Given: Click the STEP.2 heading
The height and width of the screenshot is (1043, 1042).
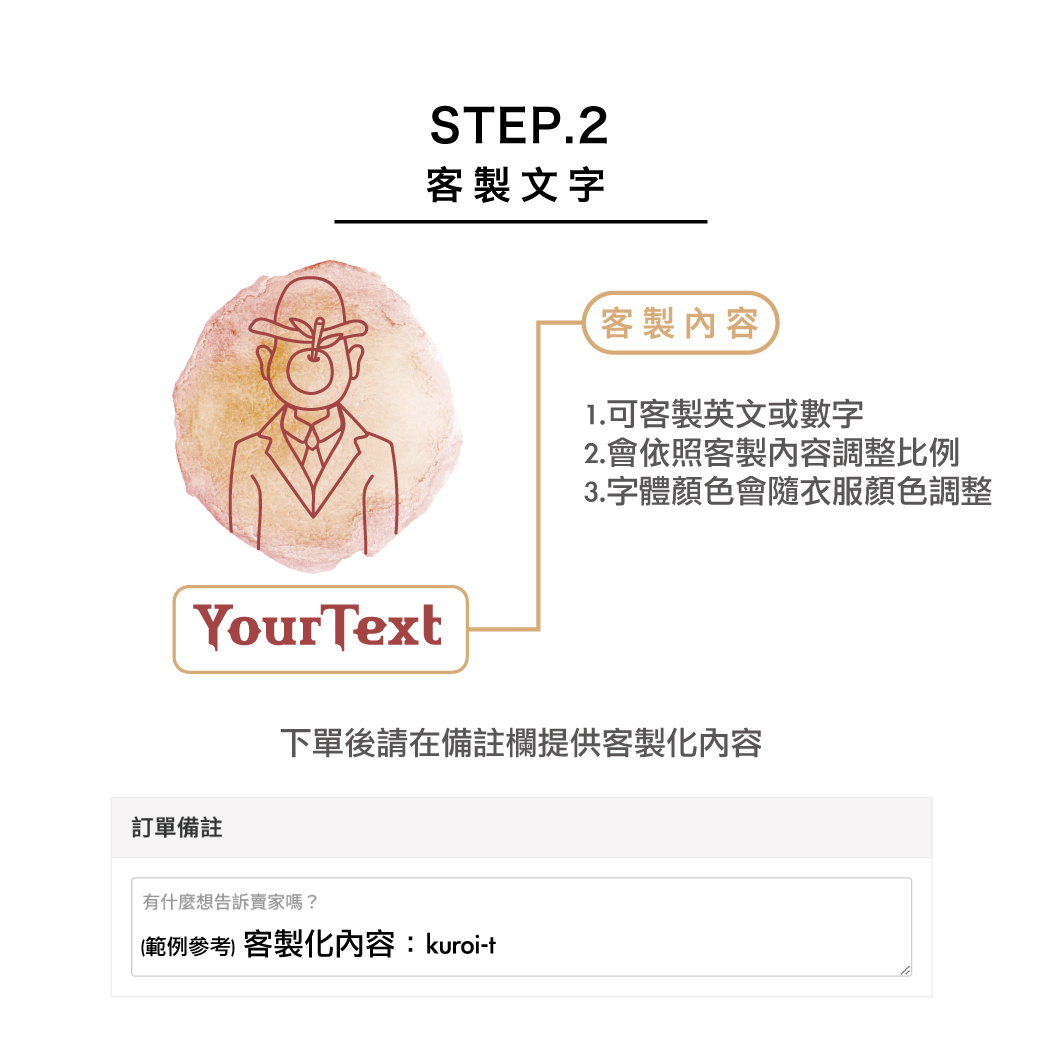Looking at the screenshot, I should (x=519, y=125).
